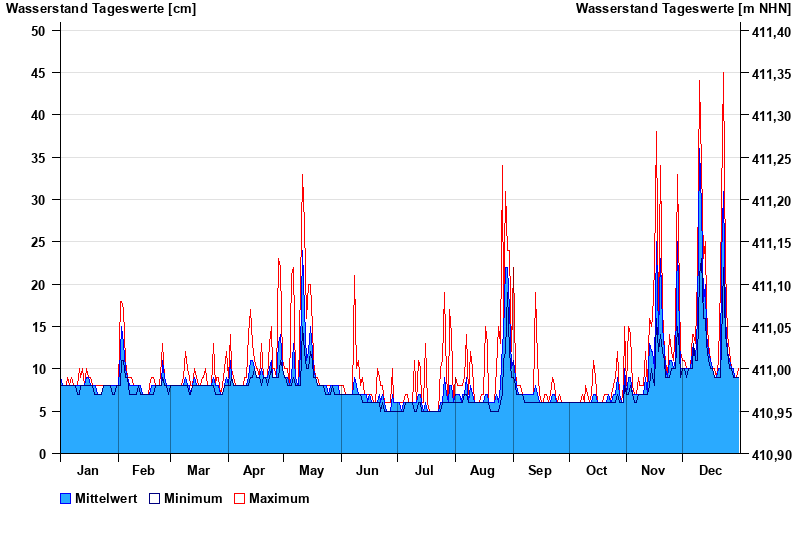Click the Feb month label
The width and height of the screenshot is (800, 550).
click(x=143, y=470)
